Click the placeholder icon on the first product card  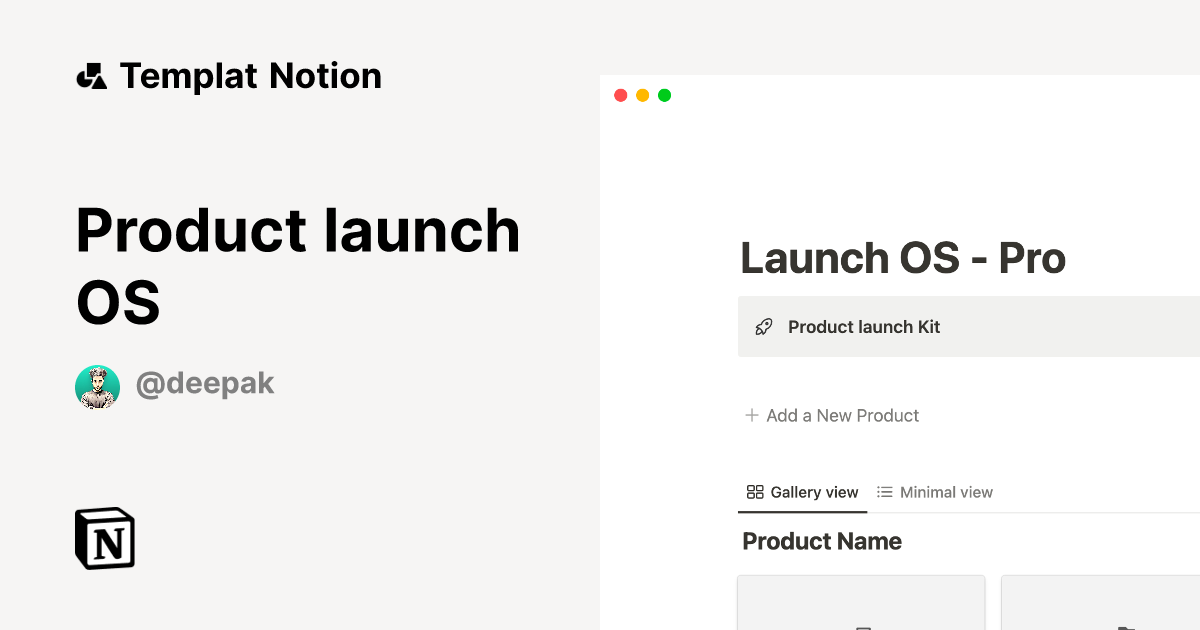pyautogui.click(x=863, y=627)
